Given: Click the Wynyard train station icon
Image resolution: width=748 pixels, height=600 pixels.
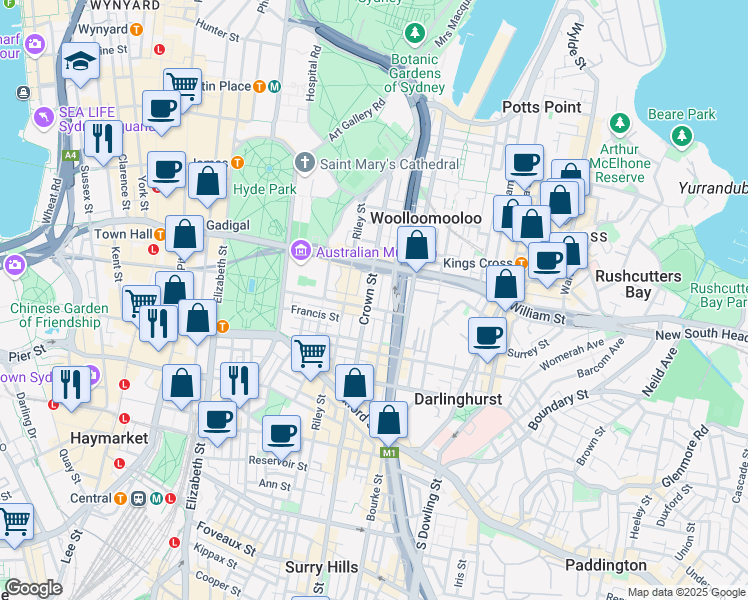Looking at the screenshot, I should pos(136,30).
